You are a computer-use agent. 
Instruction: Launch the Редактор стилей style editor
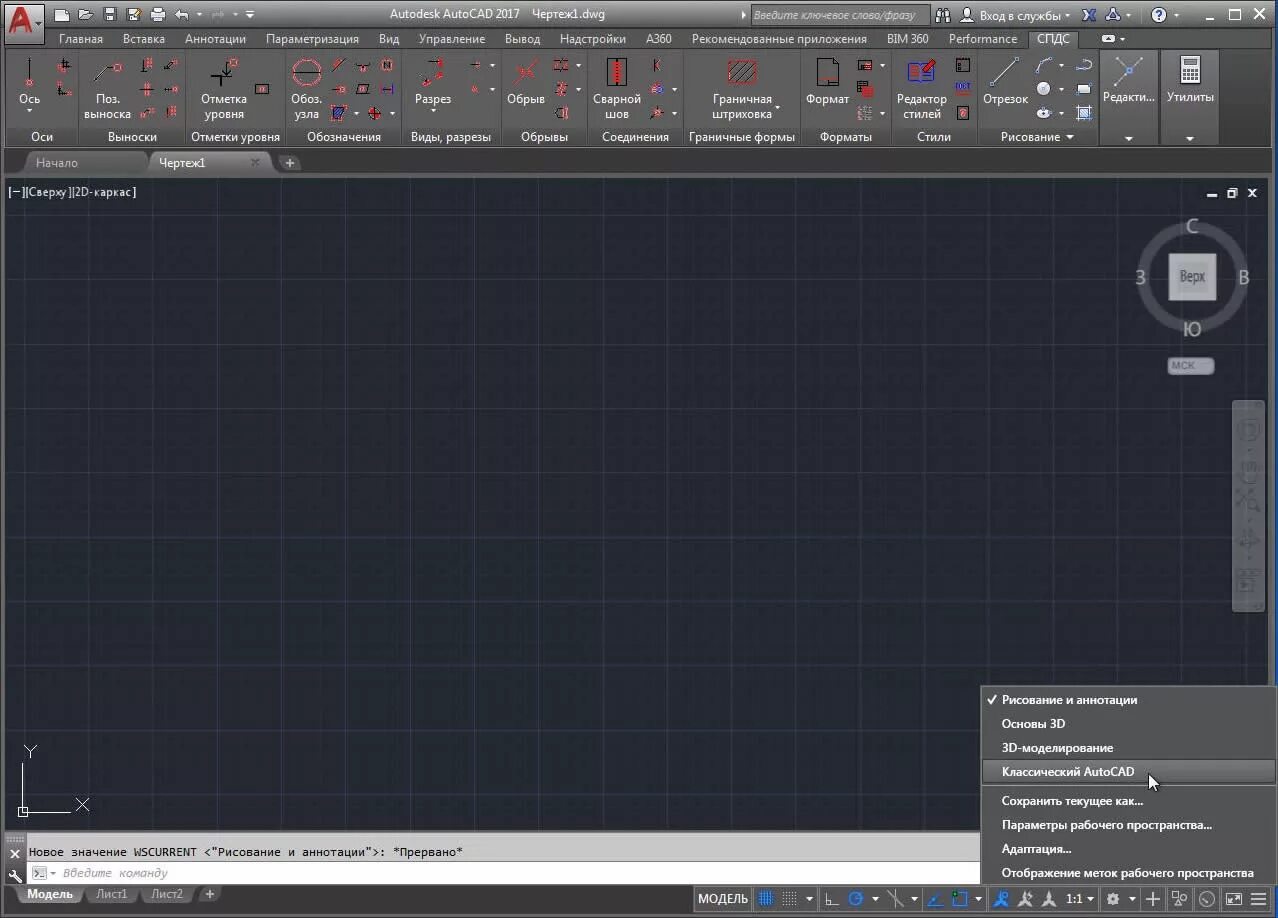tap(921, 90)
